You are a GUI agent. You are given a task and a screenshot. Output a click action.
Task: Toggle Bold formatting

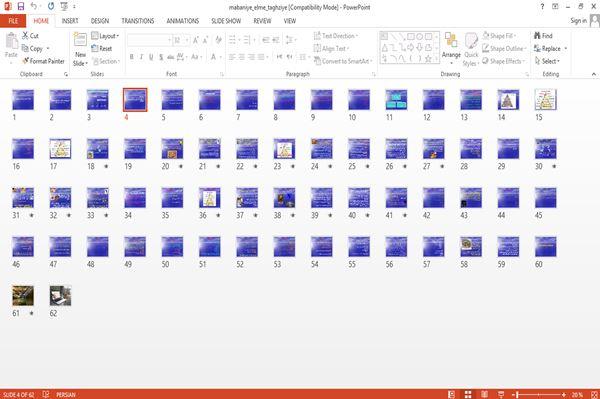tap(132, 57)
